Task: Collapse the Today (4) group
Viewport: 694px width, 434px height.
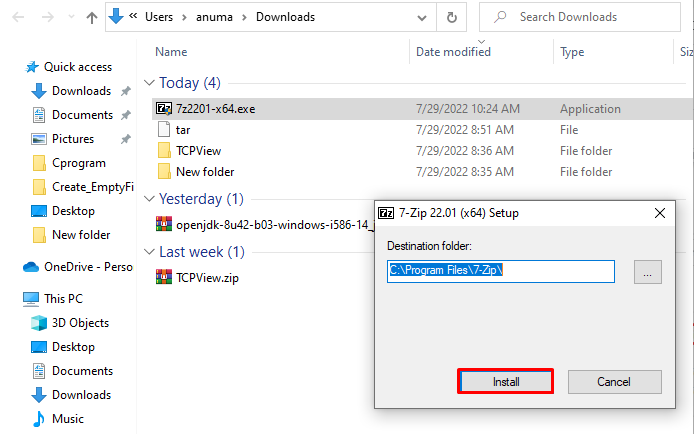Action: point(149,83)
